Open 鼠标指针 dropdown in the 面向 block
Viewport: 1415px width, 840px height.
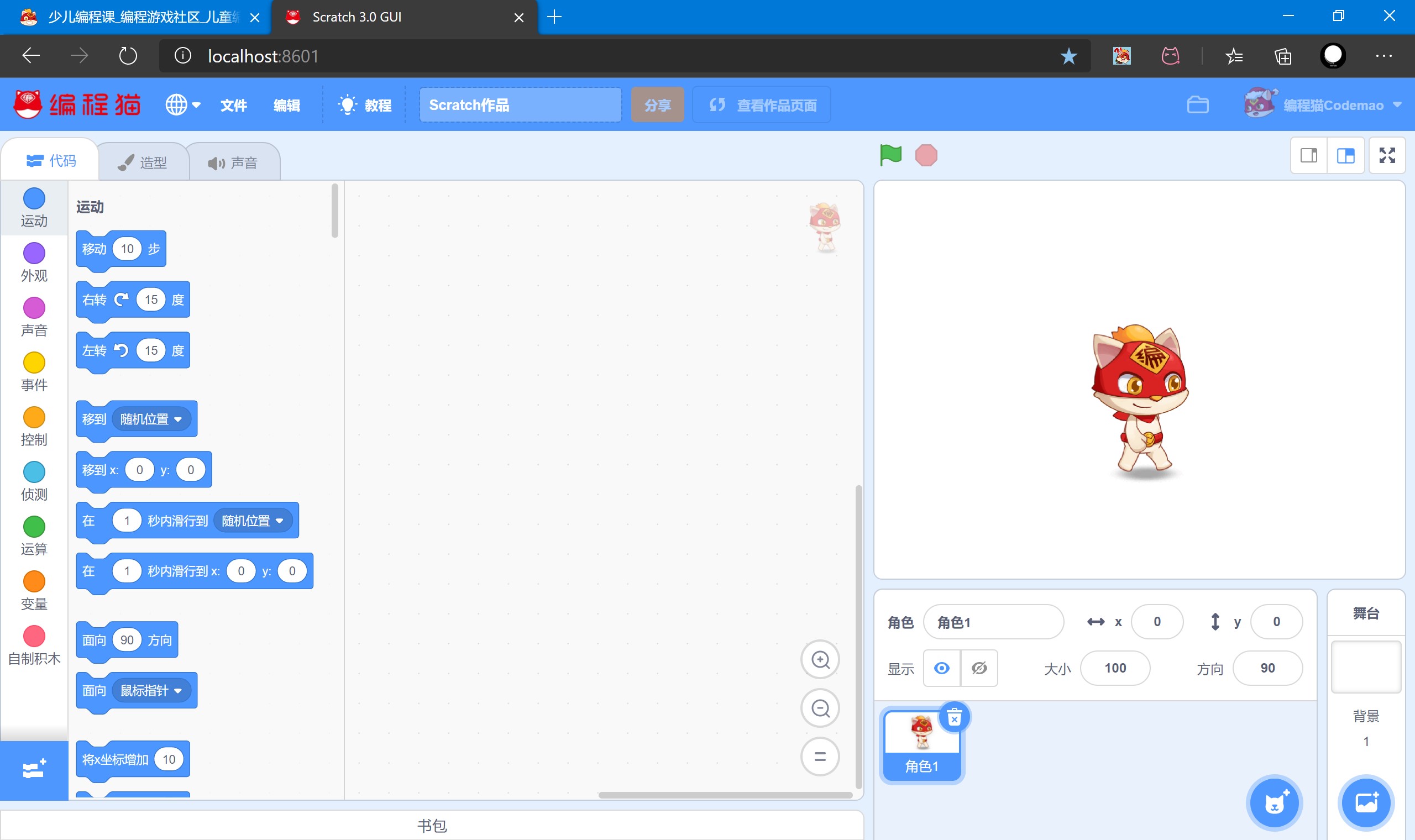pyautogui.click(x=151, y=691)
